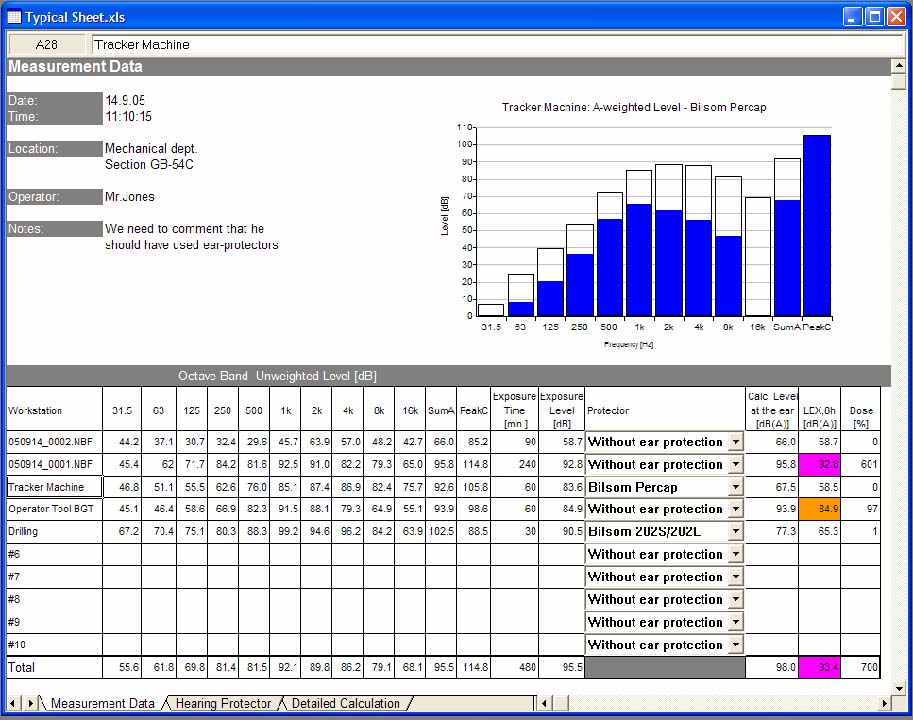Select the 050914_0002.NBF workstation cell
The image size is (913, 720).
55,442
